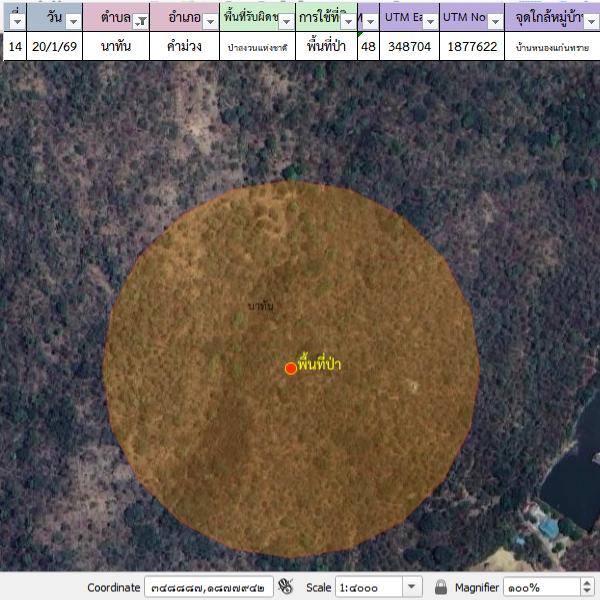The width and height of the screenshot is (600, 600).
Task: Select cell containing UTM value 1877622
Action: click(470, 46)
